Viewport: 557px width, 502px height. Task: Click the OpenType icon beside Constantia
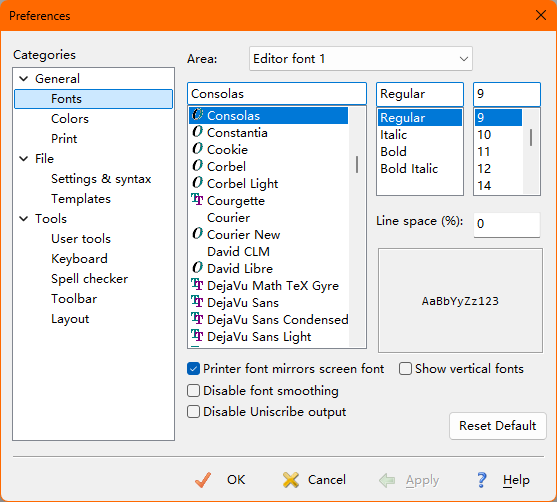click(198, 132)
